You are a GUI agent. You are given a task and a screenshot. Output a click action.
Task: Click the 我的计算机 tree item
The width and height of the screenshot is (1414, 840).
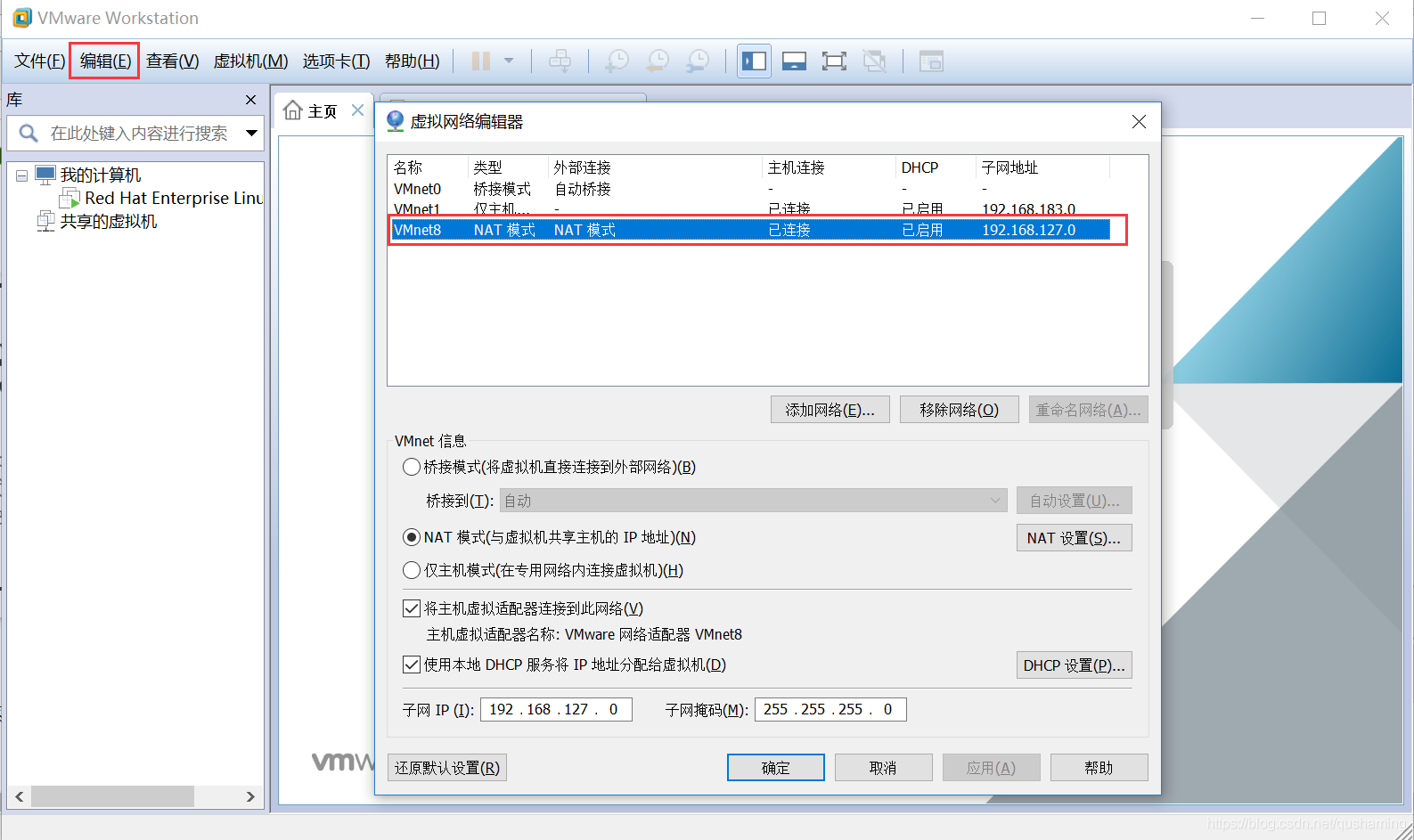click(88, 175)
